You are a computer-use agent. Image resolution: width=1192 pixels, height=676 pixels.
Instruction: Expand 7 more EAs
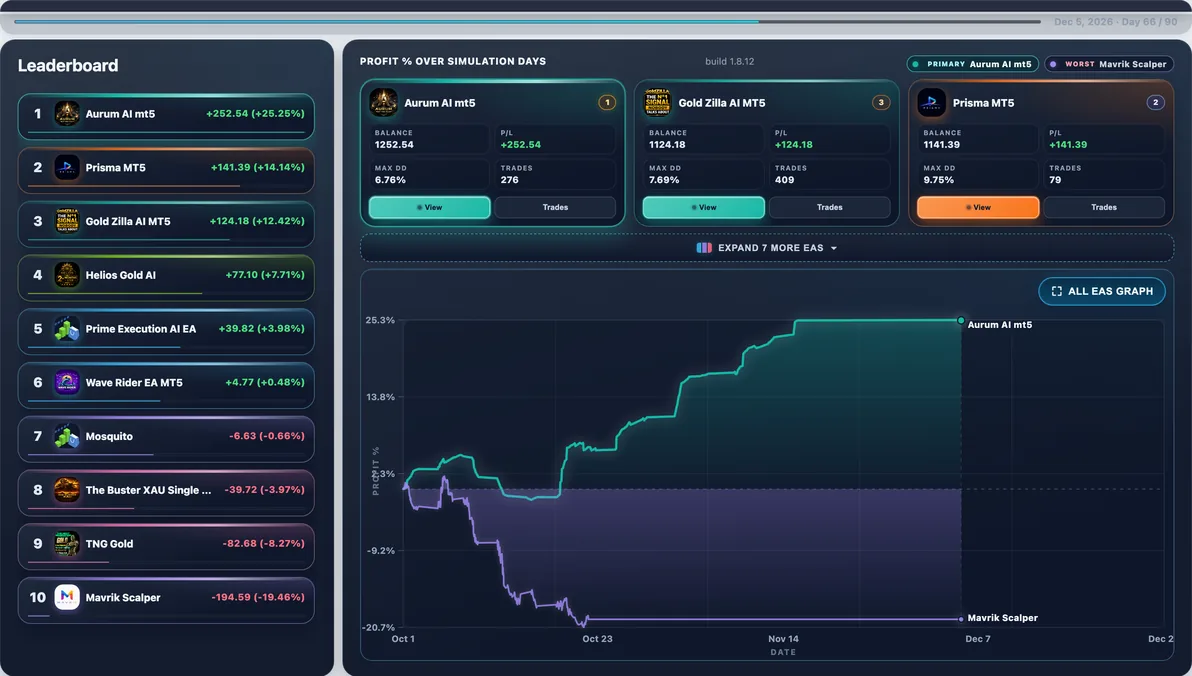click(767, 248)
